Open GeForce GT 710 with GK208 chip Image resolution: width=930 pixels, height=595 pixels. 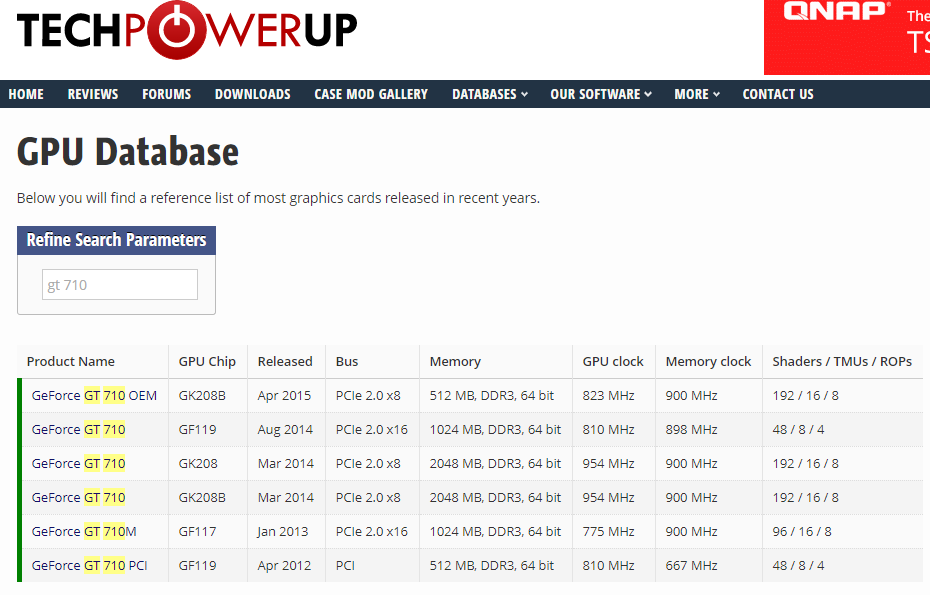pyautogui.click(x=78, y=463)
